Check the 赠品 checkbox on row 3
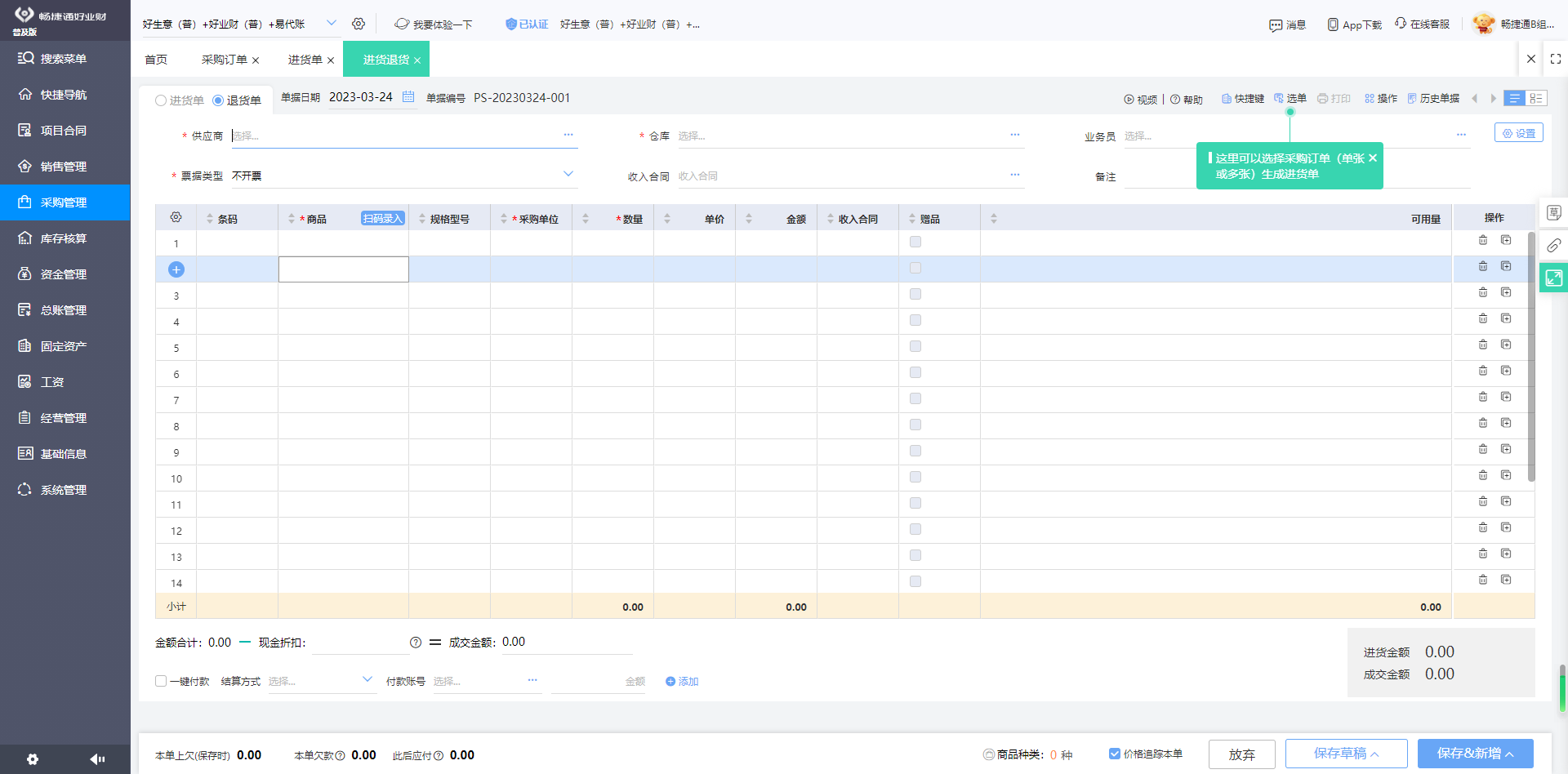This screenshot has width=1568, height=774. click(x=915, y=293)
